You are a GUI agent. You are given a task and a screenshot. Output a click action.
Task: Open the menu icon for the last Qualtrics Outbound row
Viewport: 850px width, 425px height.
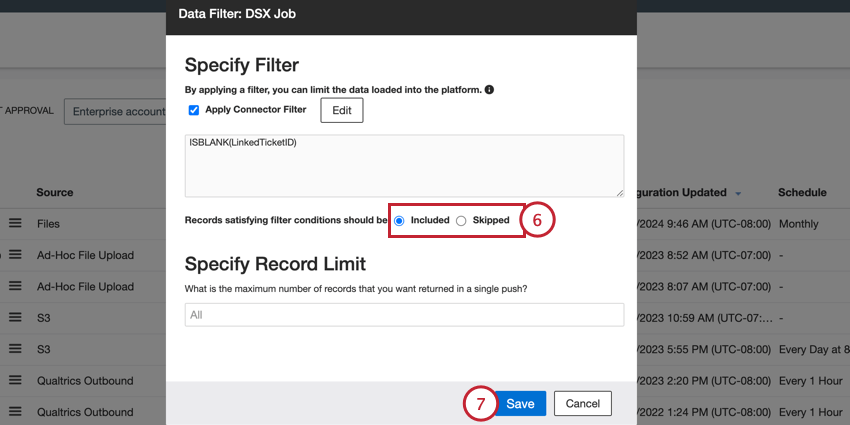(x=15, y=412)
